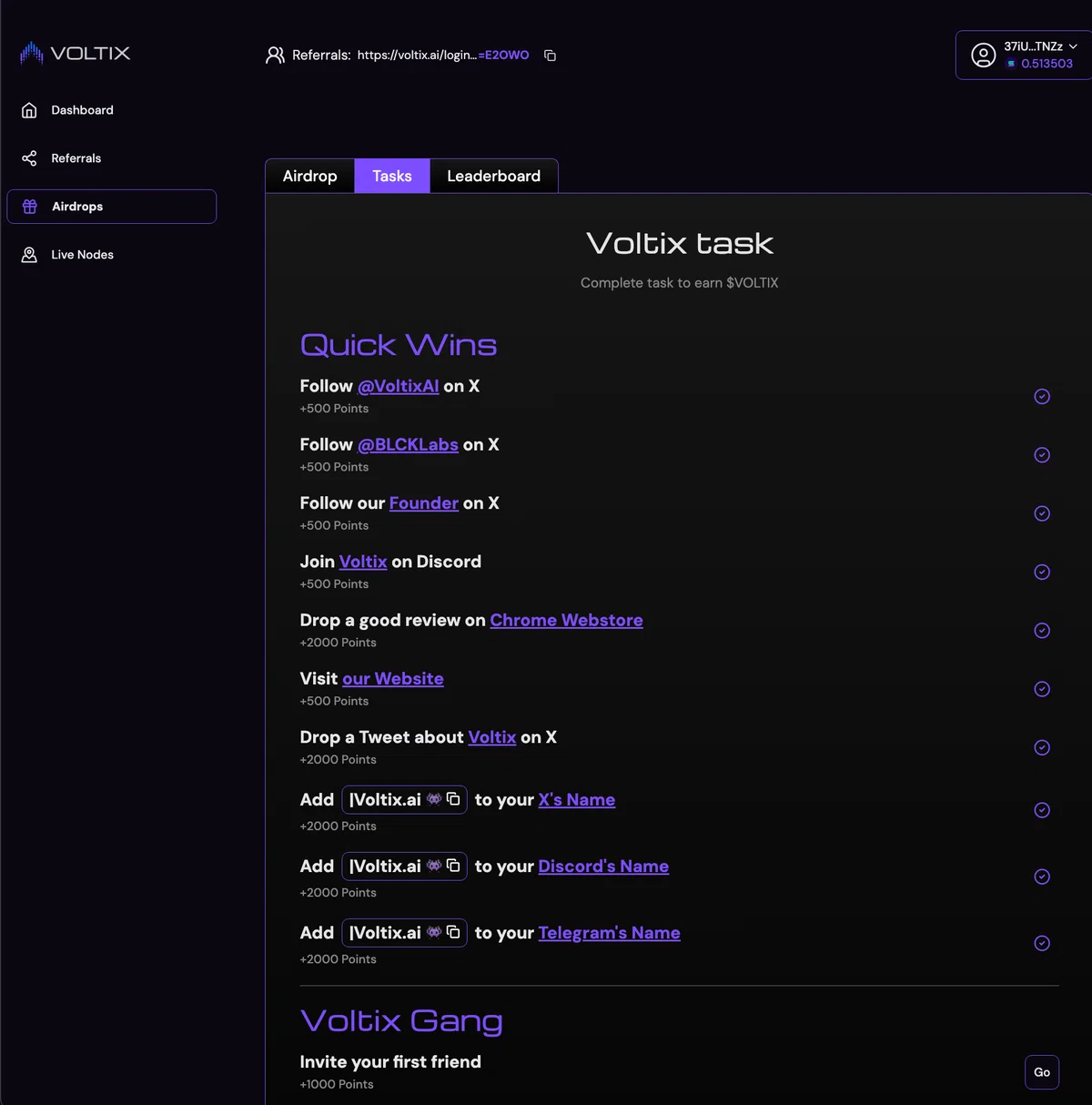Click Go for Invite your first friend

1042,1072
